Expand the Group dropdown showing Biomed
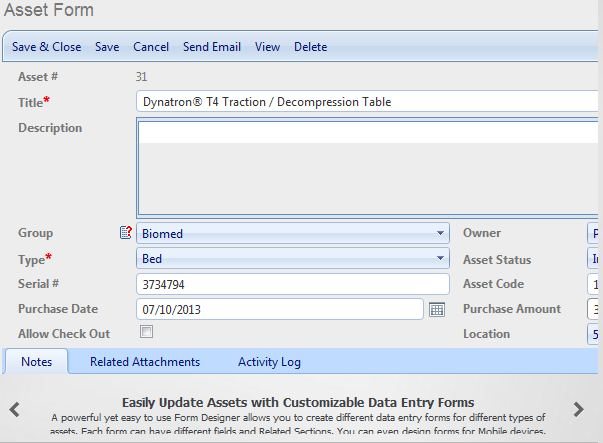This screenshot has width=603, height=443. 293,233
